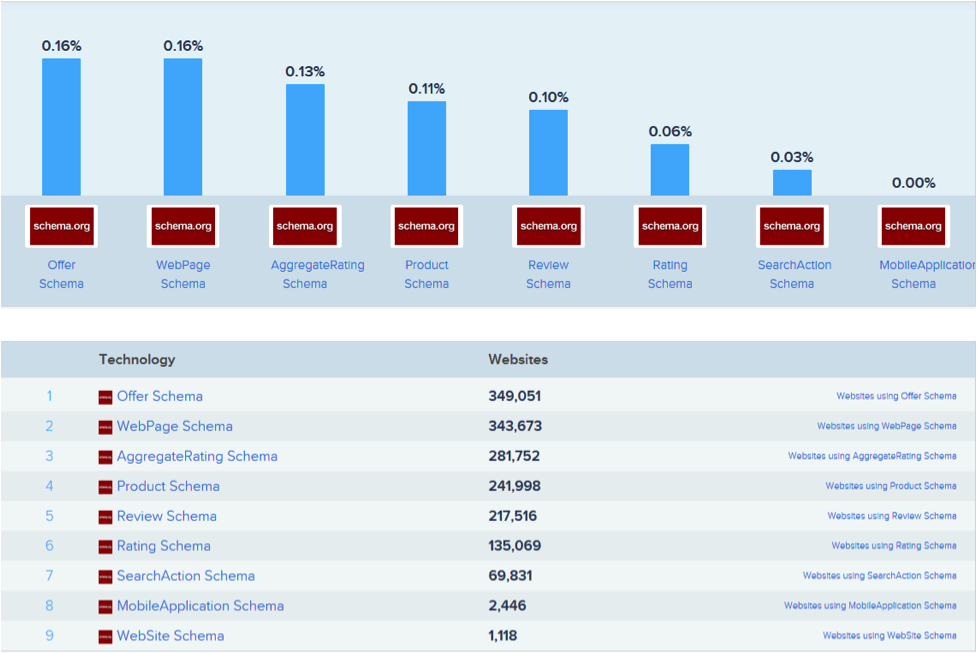Click the 135,069 websites value
This screenshot has width=977, height=653.
click(515, 546)
